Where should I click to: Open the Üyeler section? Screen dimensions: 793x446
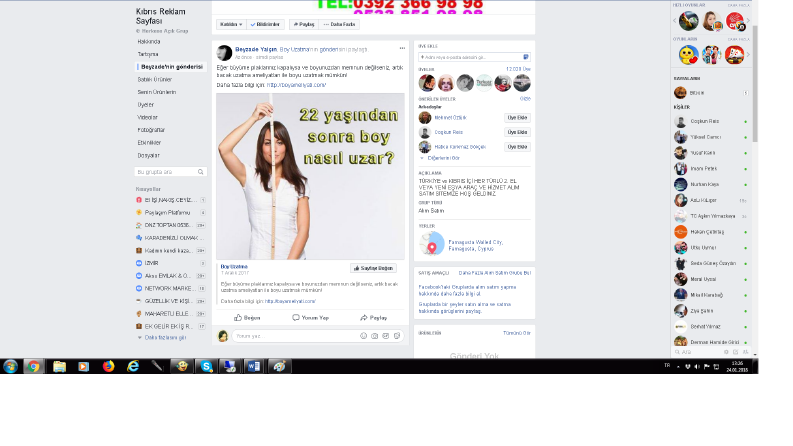(146, 105)
